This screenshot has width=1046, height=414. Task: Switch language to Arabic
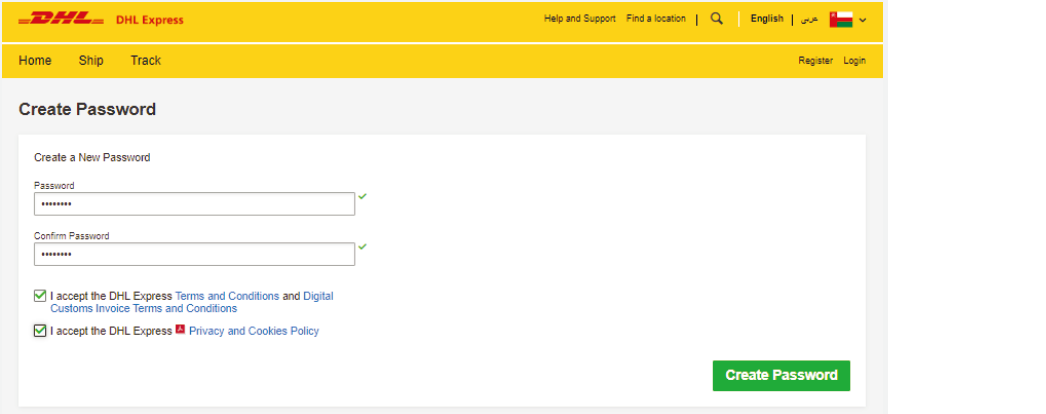pos(809,19)
